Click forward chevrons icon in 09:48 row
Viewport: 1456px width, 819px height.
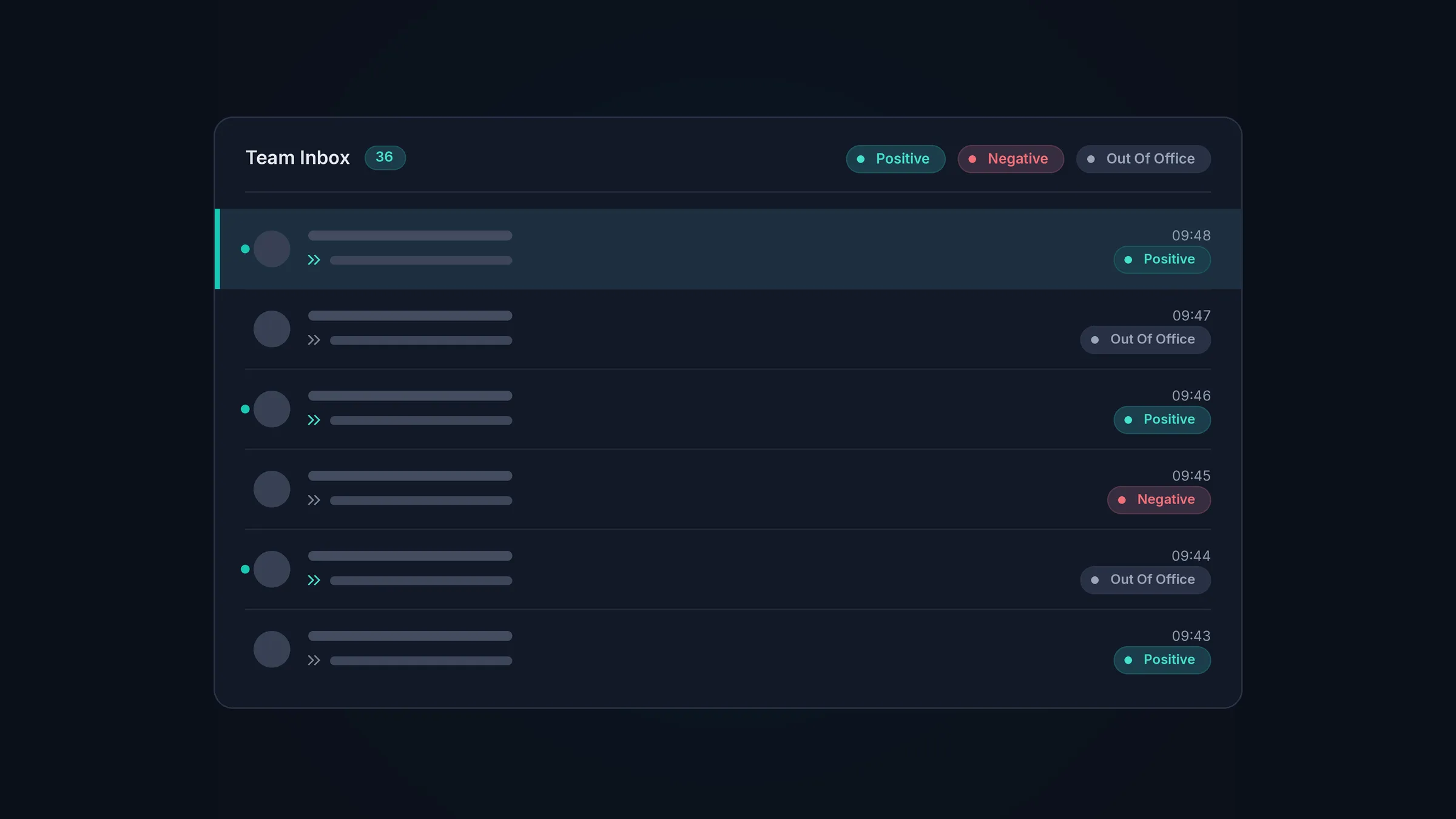point(314,260)
